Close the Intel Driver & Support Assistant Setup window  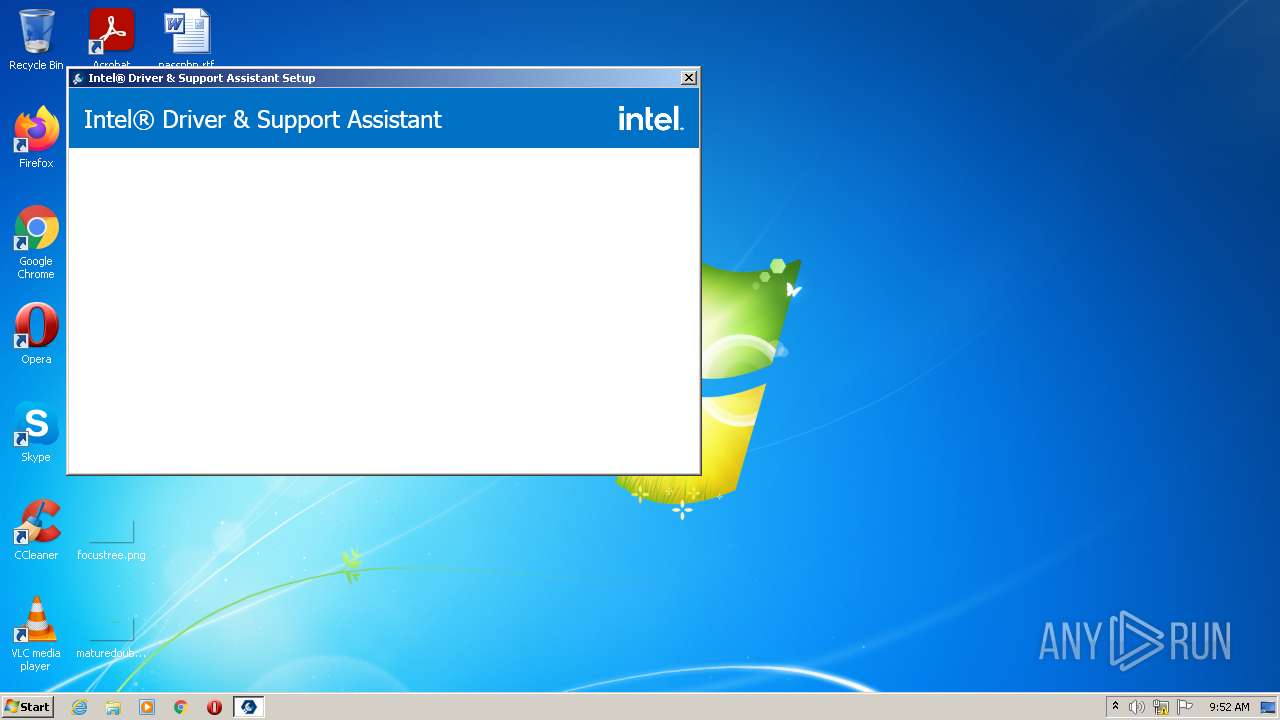pos(689,78)
